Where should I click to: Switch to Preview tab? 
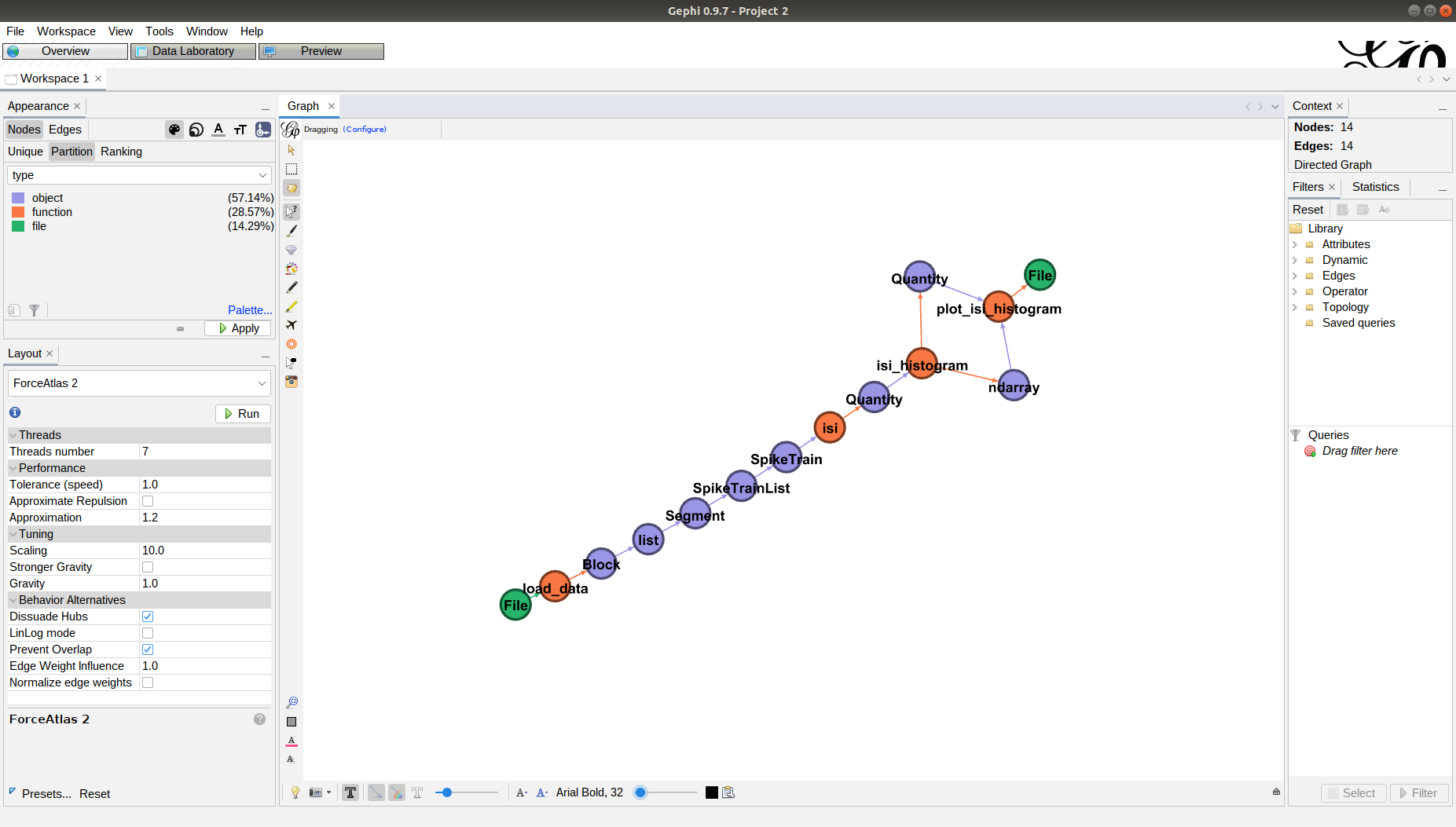[x=321, y=51]
